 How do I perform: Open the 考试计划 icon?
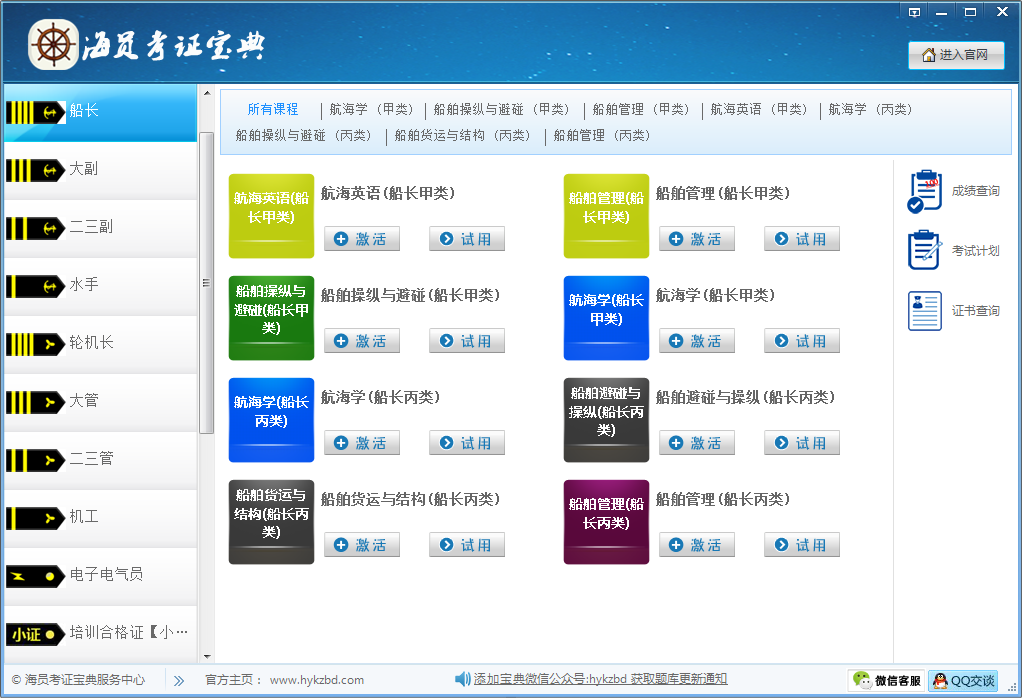(x=925, y=250)
